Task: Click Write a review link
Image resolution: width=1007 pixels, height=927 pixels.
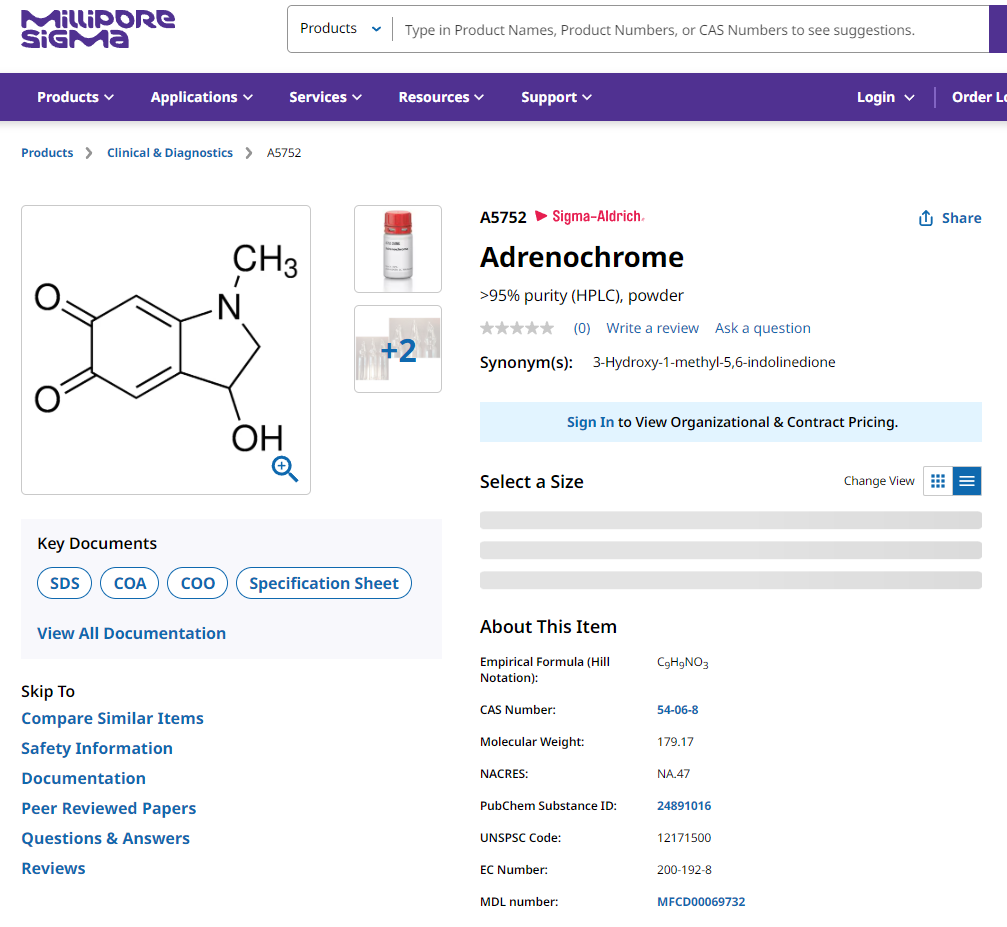Action: pos(652,328)
